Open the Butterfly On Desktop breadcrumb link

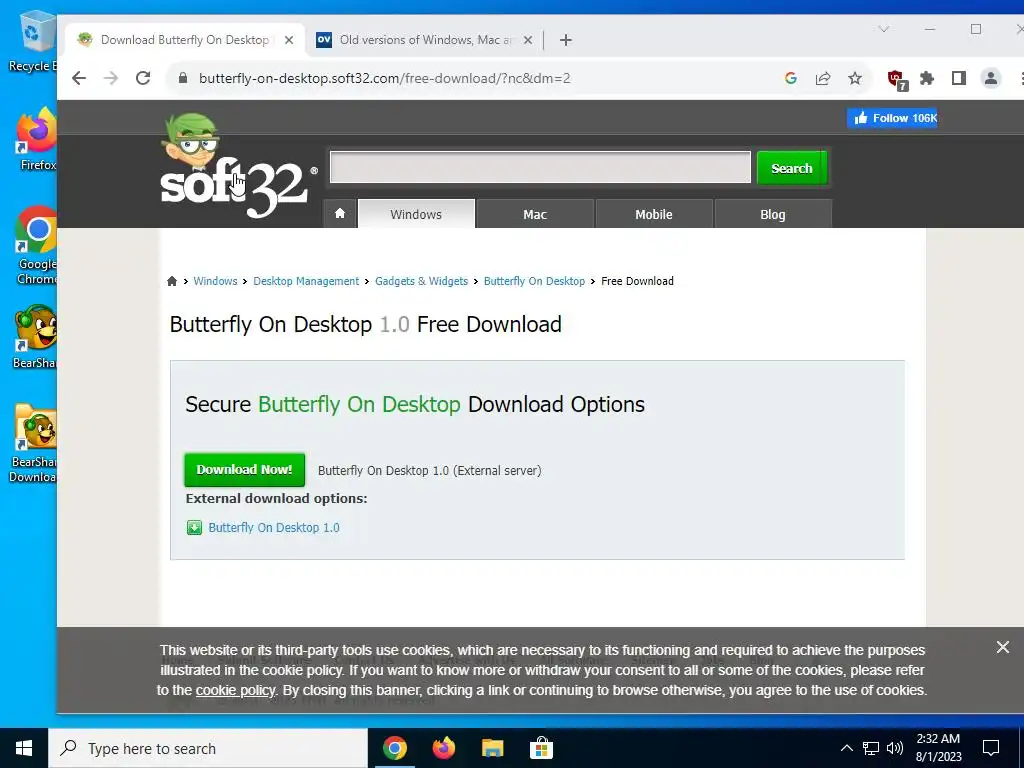coord(534,281)
